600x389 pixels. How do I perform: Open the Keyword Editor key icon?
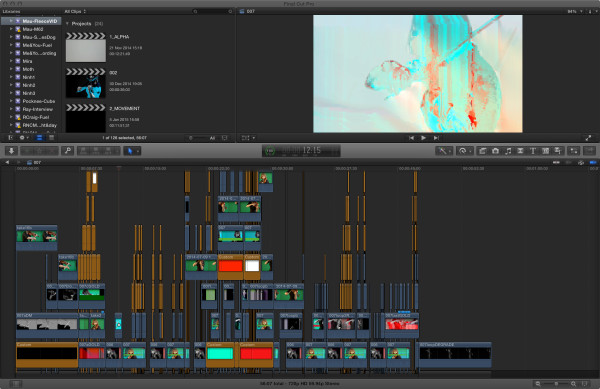pyautogui.click(x=68, y=151)
